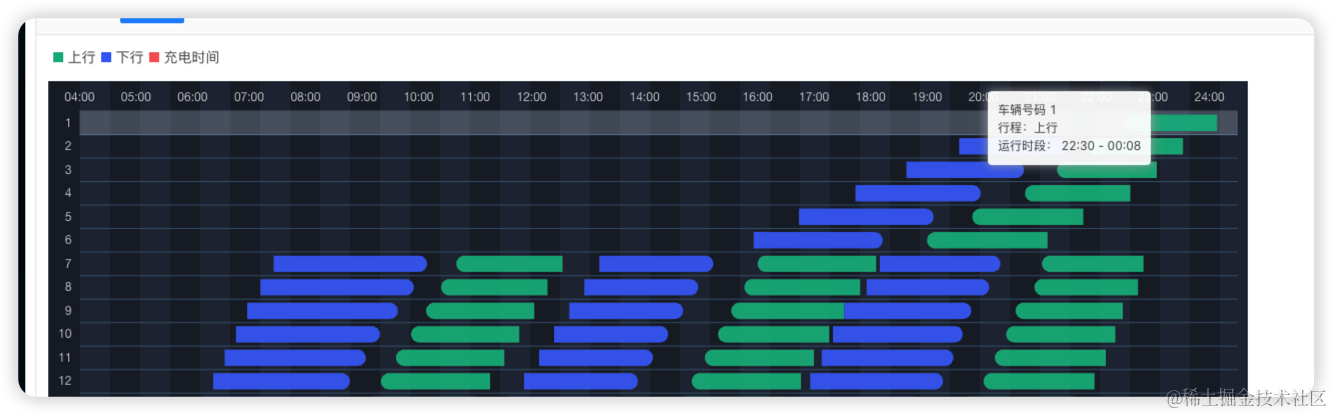Click the blue trip bar in row 4

(918, 193)
